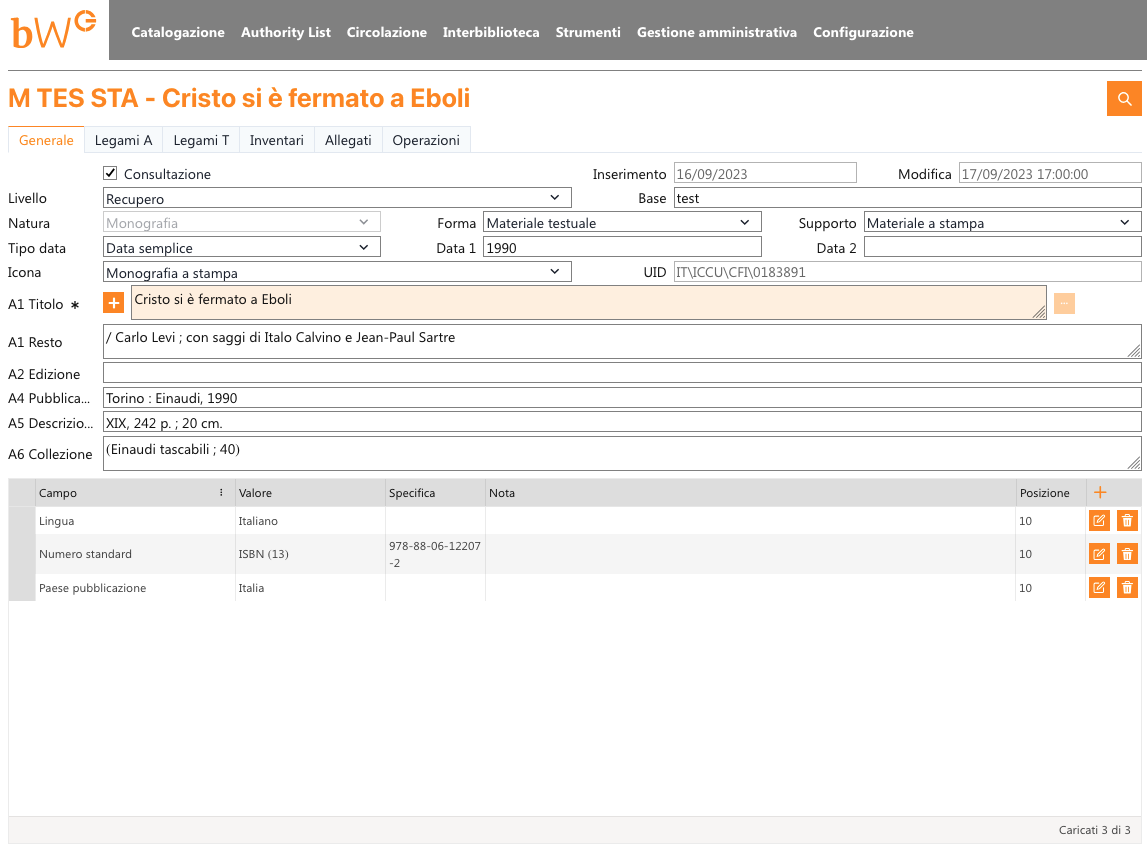Open the Livello dropdown
Viewport: 1147px width, 854px height.
tap(337, 198)
